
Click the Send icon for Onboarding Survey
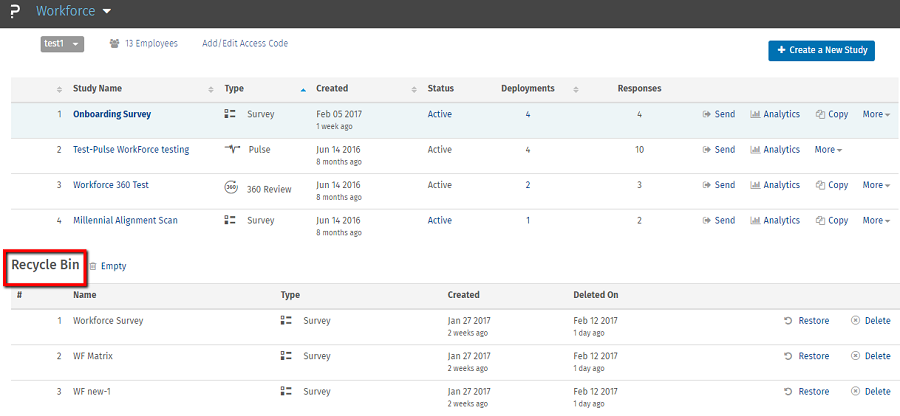(x=707, y=115)
